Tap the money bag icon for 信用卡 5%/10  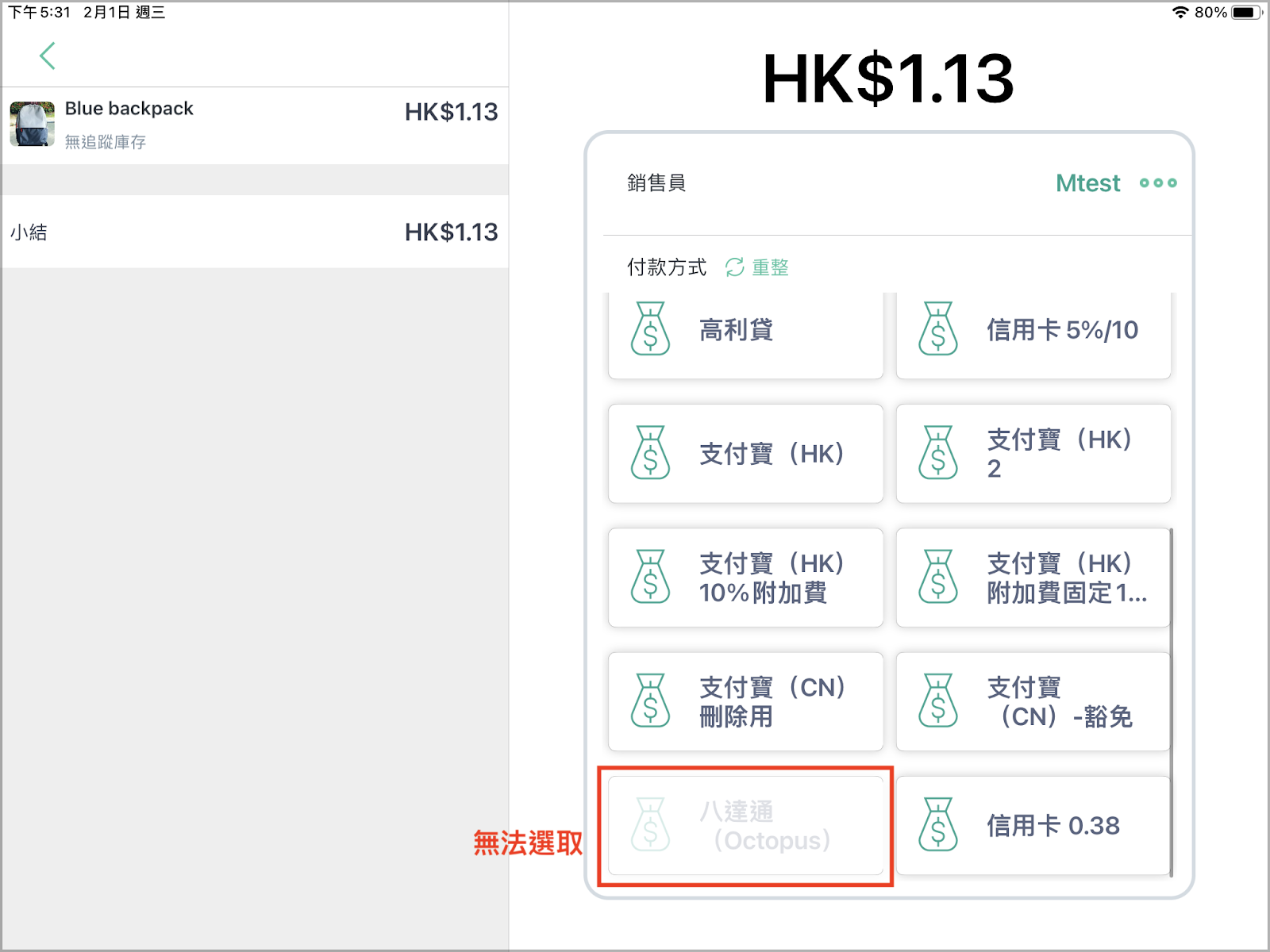pos(938,328)
